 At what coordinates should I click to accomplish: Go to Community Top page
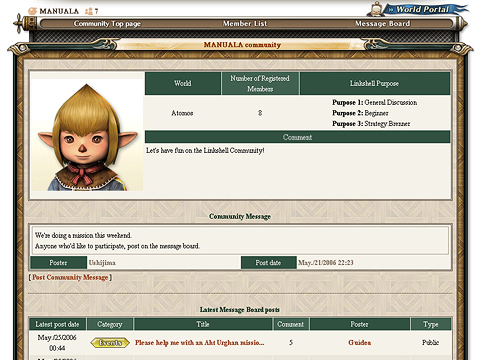click(107, 24)
